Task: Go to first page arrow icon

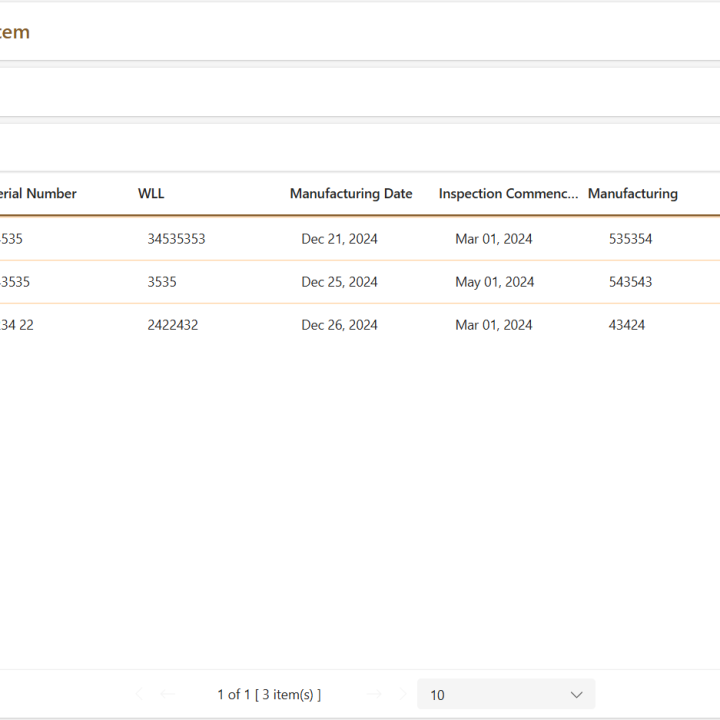Action: tap(140, 694)
